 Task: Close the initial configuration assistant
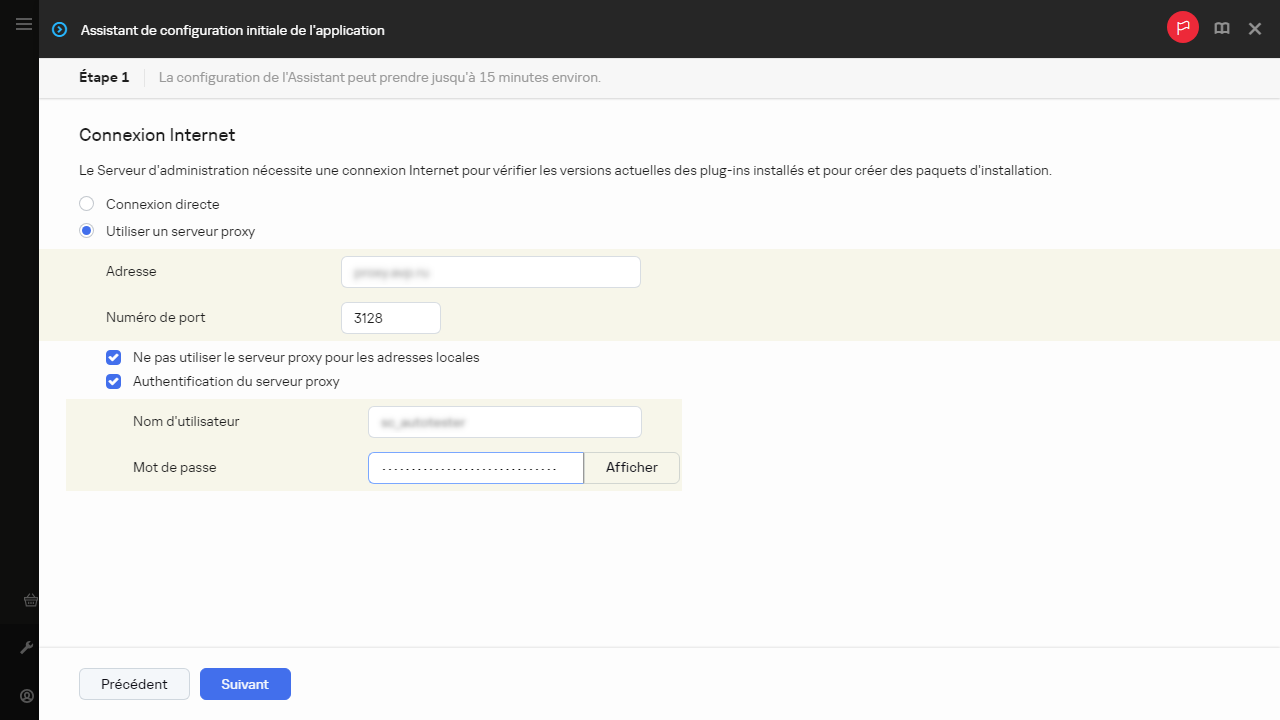click(1254, 29)
